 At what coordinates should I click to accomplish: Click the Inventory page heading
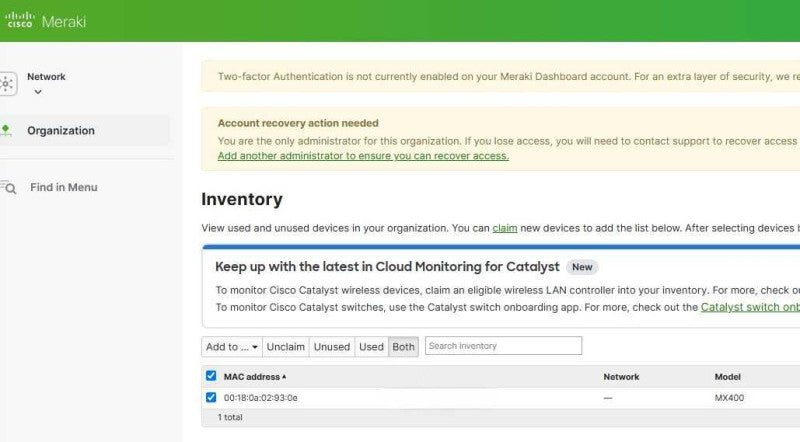(x=242, y=199)
